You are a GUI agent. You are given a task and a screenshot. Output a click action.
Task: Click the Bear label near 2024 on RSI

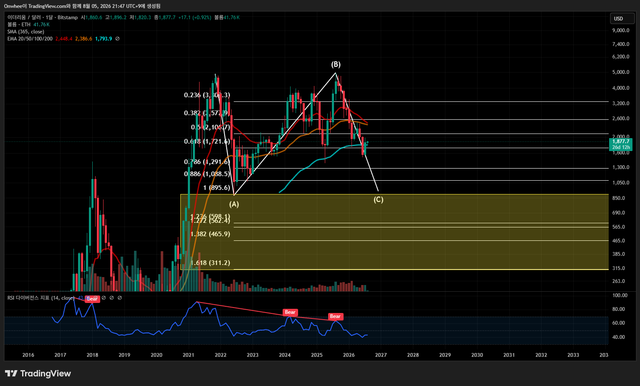pyautogui.click(x=290, y=312)
